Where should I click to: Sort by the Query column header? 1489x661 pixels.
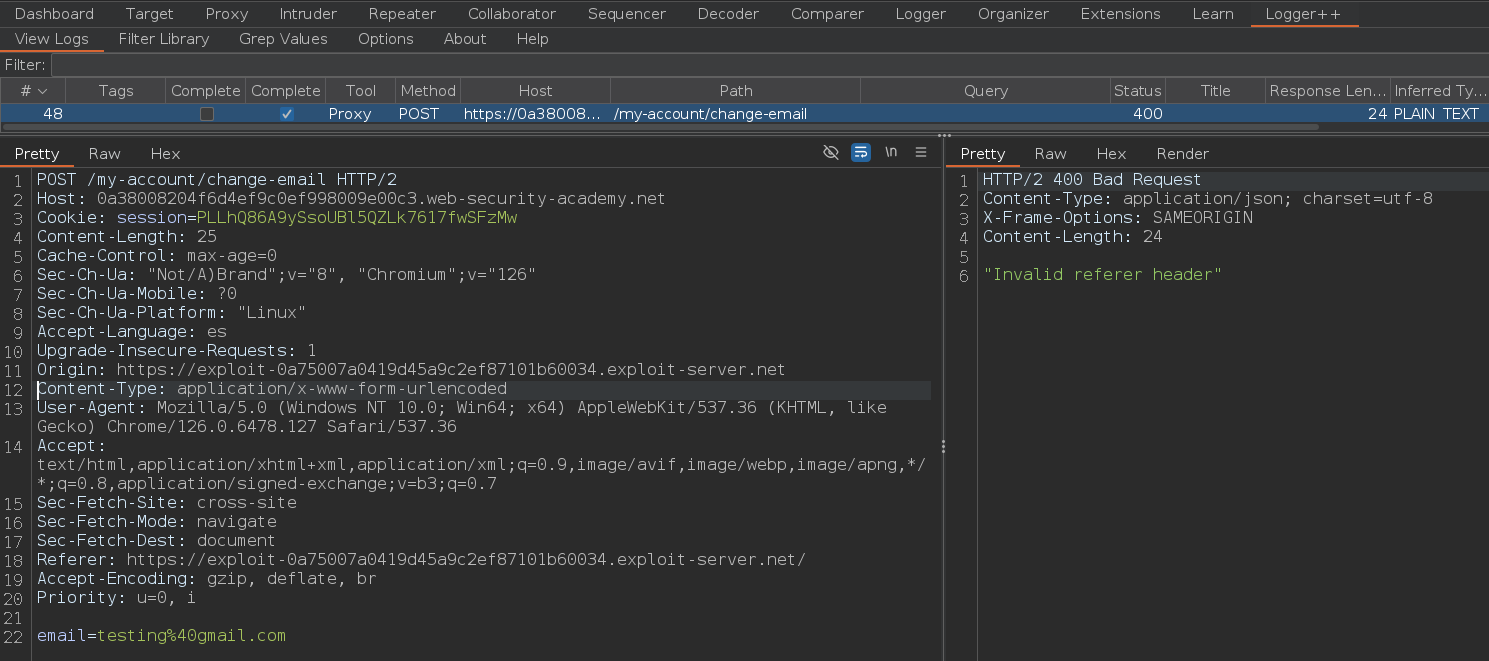pos(986,91)
